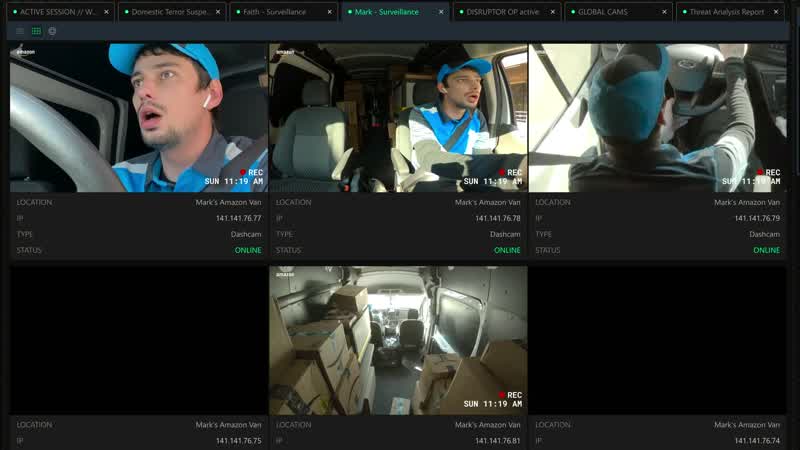
Task: Select overhead steering wheel camera feed
Action: 658,117
